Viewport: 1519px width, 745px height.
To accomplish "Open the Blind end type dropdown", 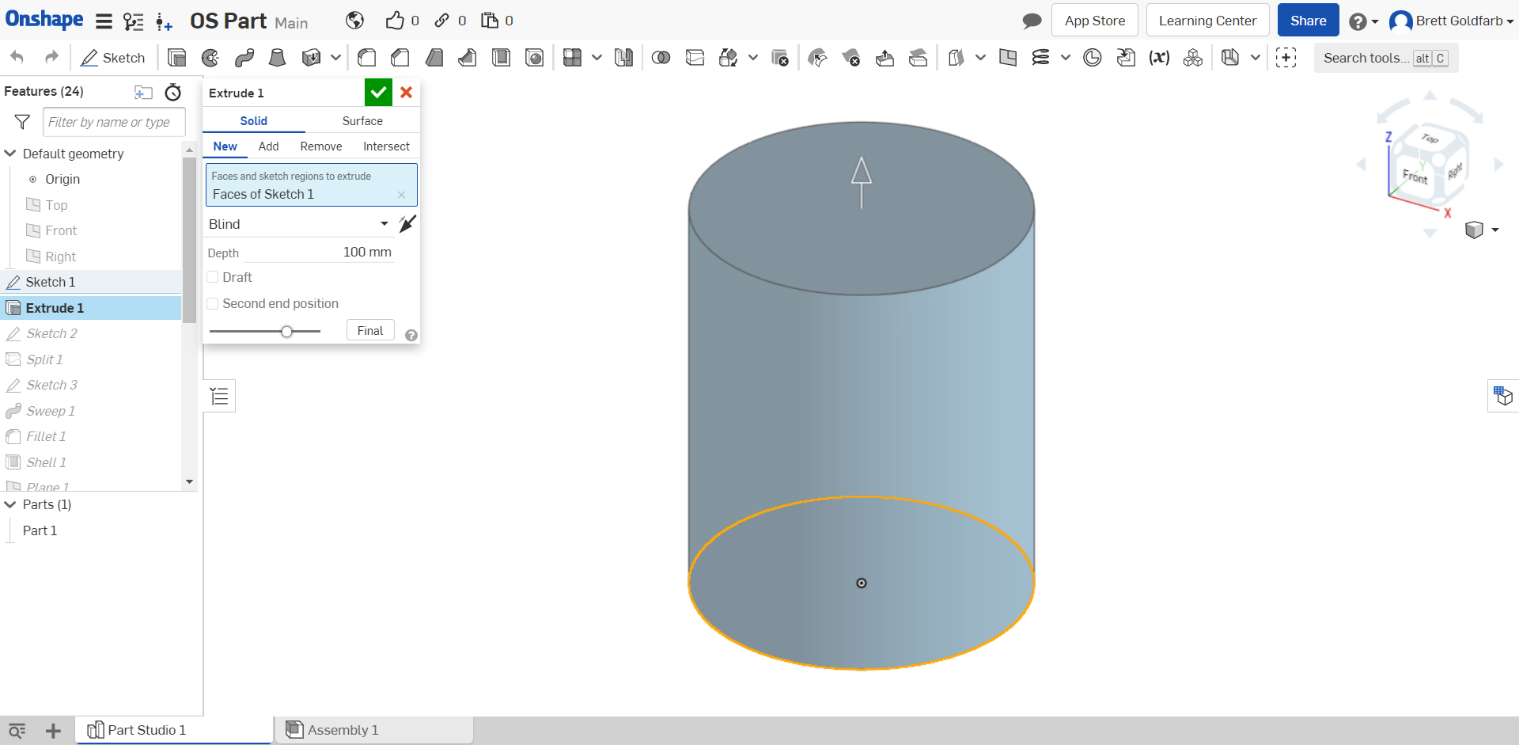I will pos(295,223).
